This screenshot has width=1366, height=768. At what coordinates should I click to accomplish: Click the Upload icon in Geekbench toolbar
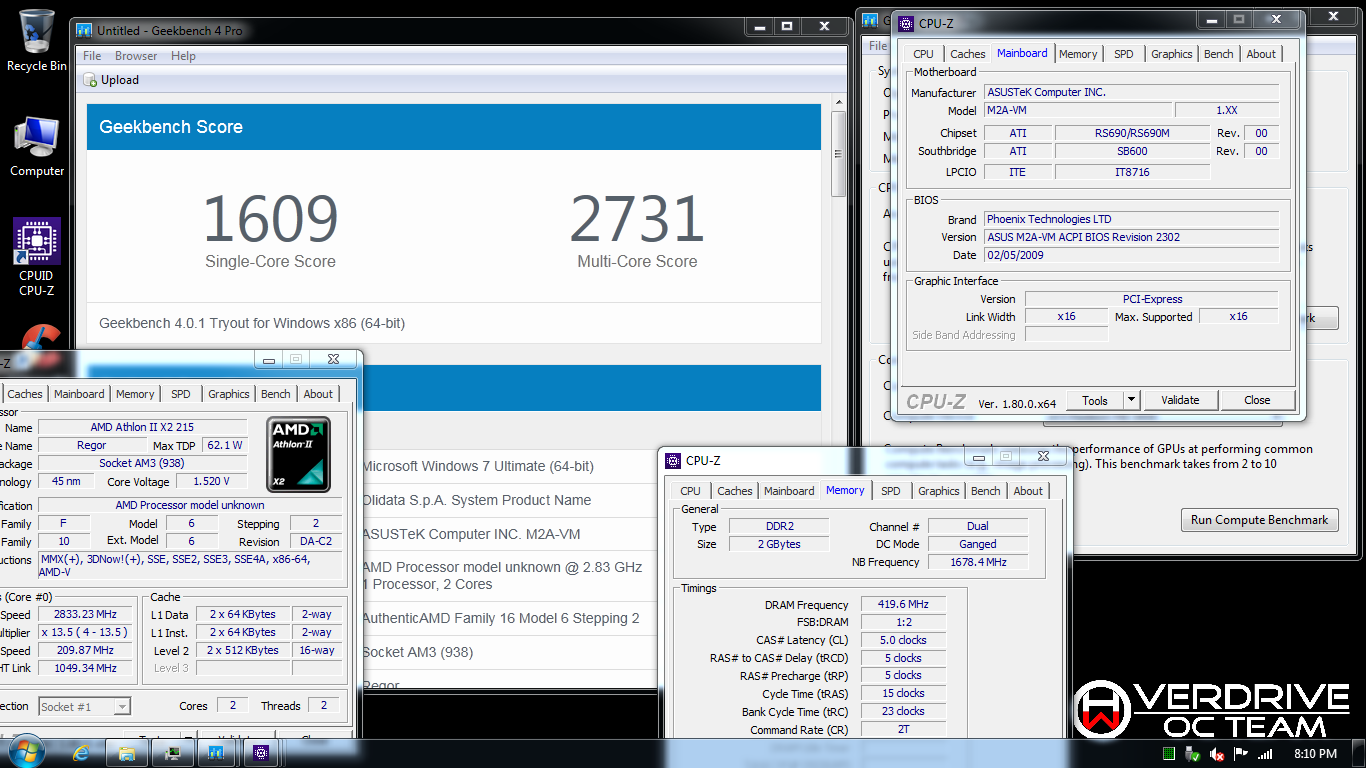[90, 80]
